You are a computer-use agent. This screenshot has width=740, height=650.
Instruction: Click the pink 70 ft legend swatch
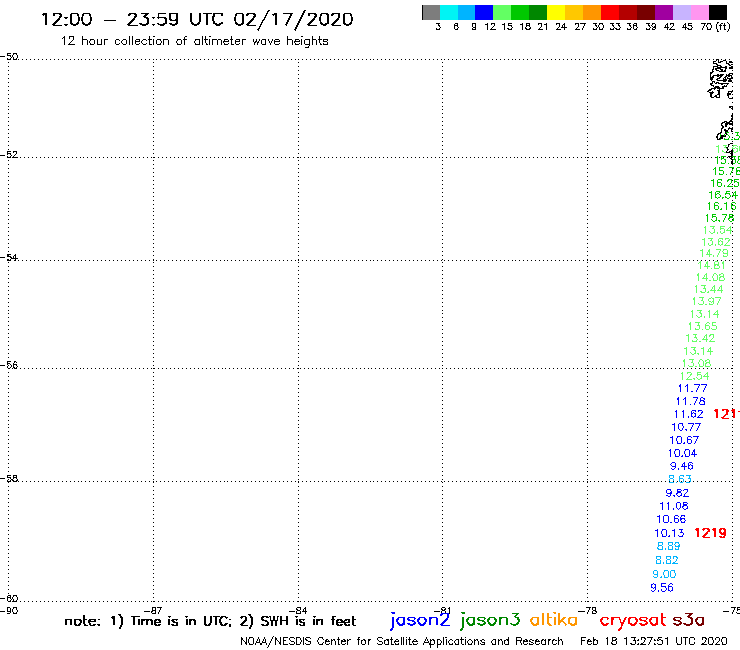tap(700, 12)
